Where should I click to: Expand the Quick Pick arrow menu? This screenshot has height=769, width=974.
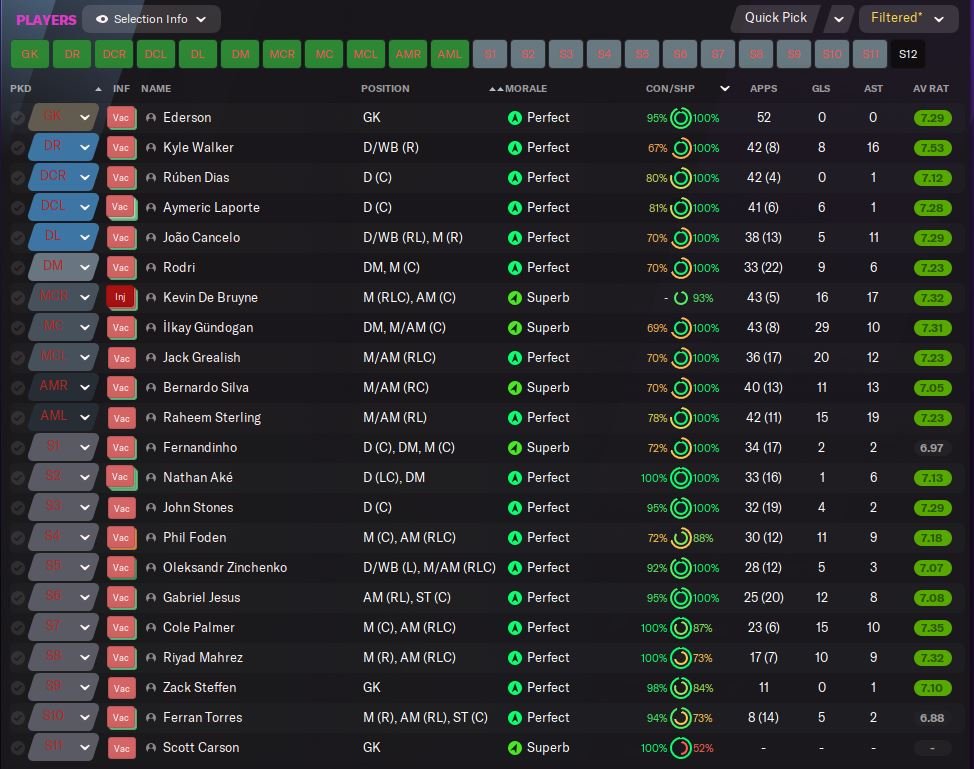(x=839, y=19)
